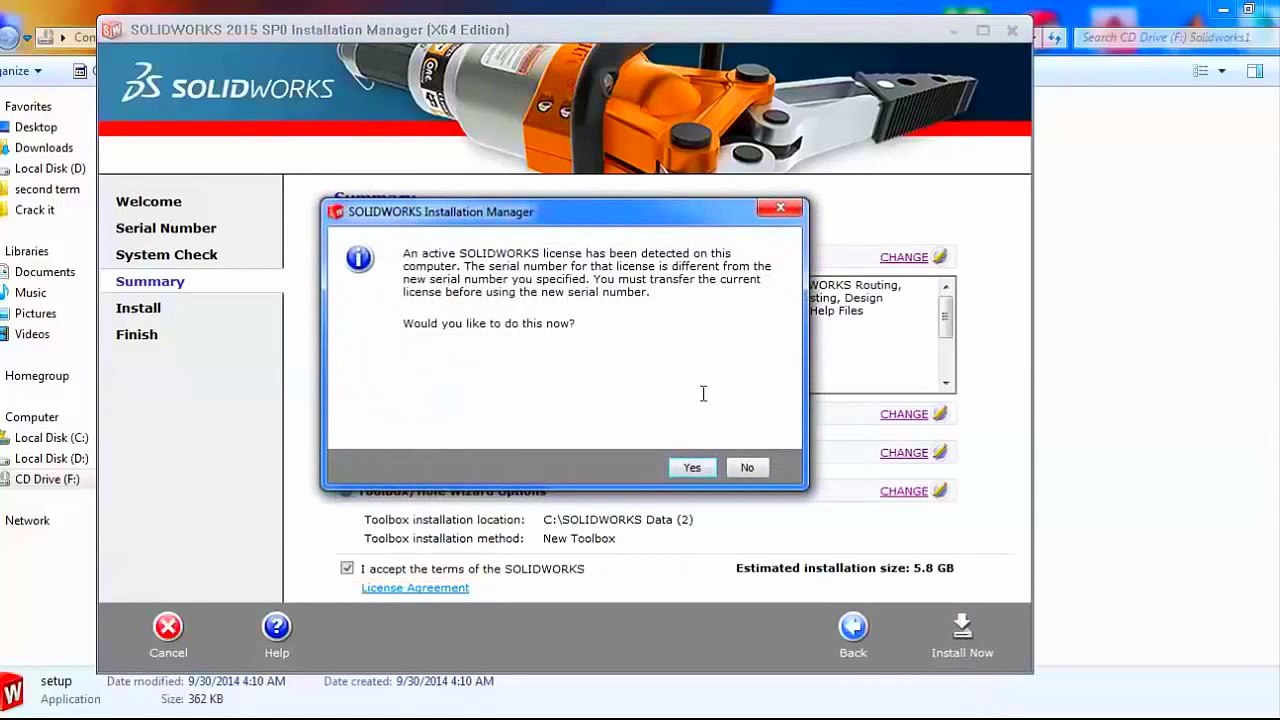
Task: Open the 'second term' folder in Favorites
Action: 47,189
